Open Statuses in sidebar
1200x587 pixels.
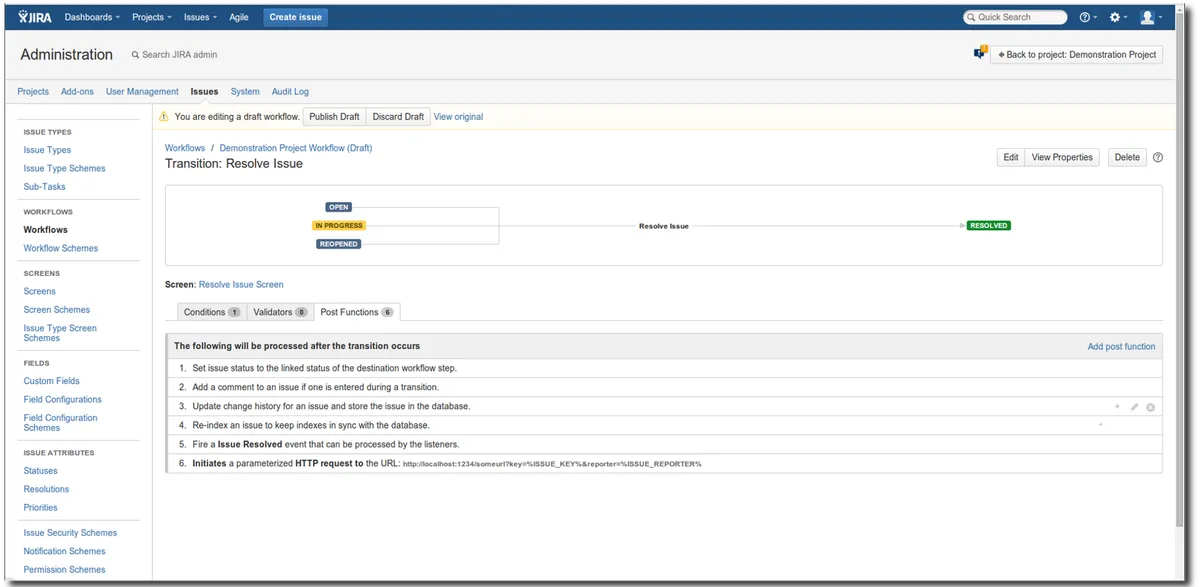41,471
